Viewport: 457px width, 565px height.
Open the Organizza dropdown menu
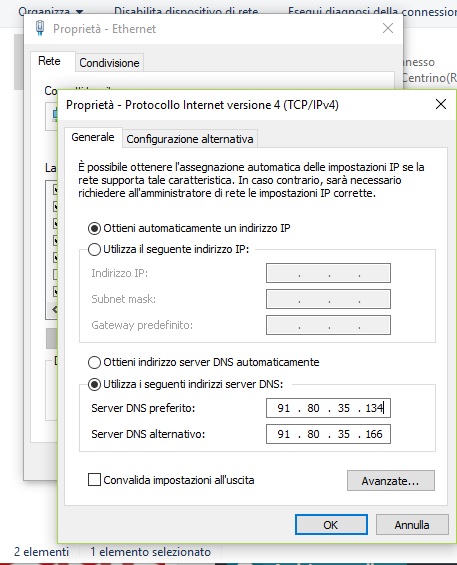[50, 11]
